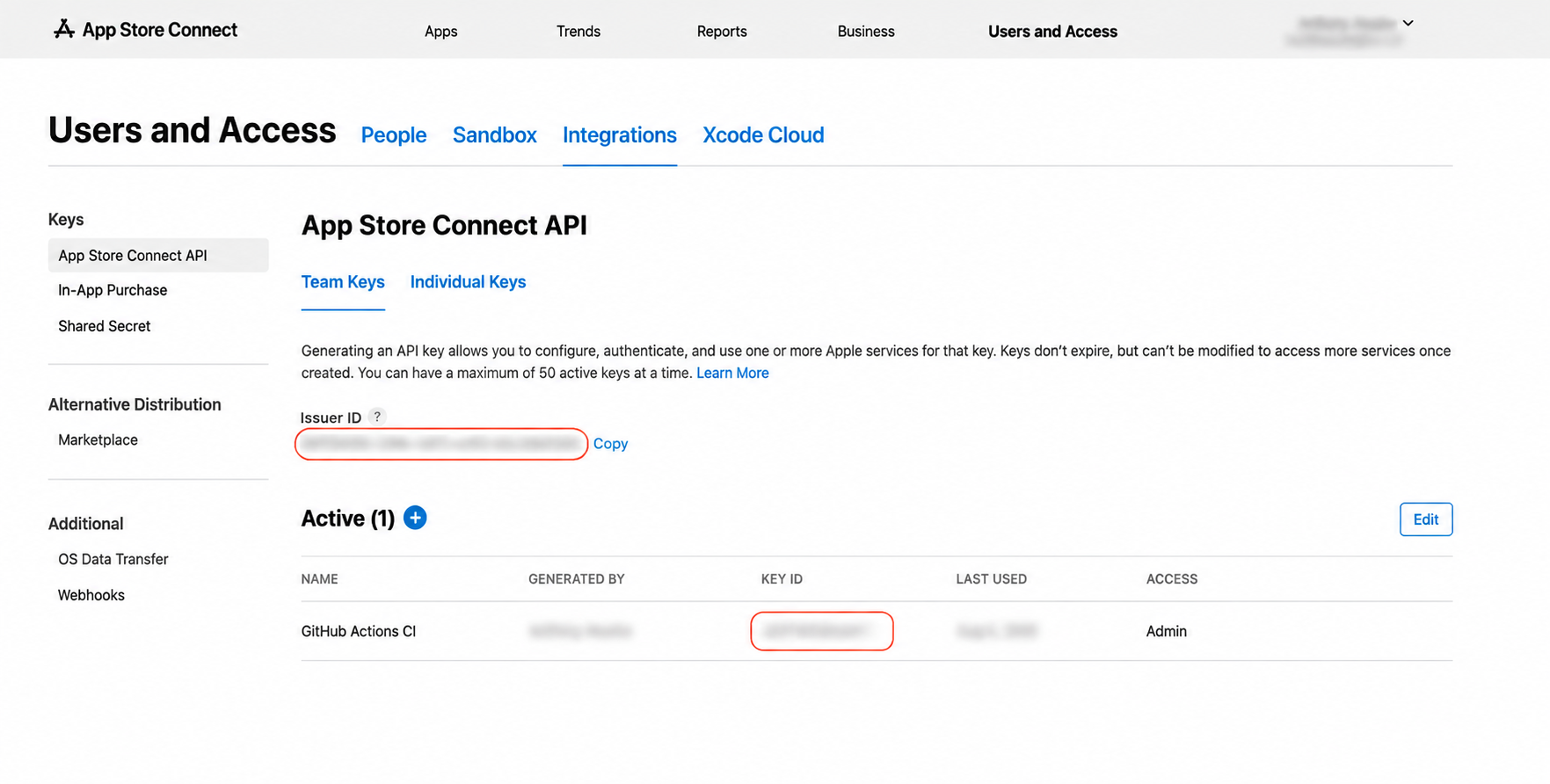Click the blurred Issuer ID value
1550x784 pixels.
441,444
